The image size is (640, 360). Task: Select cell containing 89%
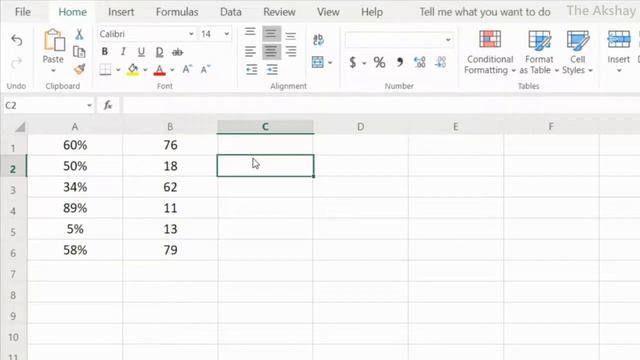75,208
